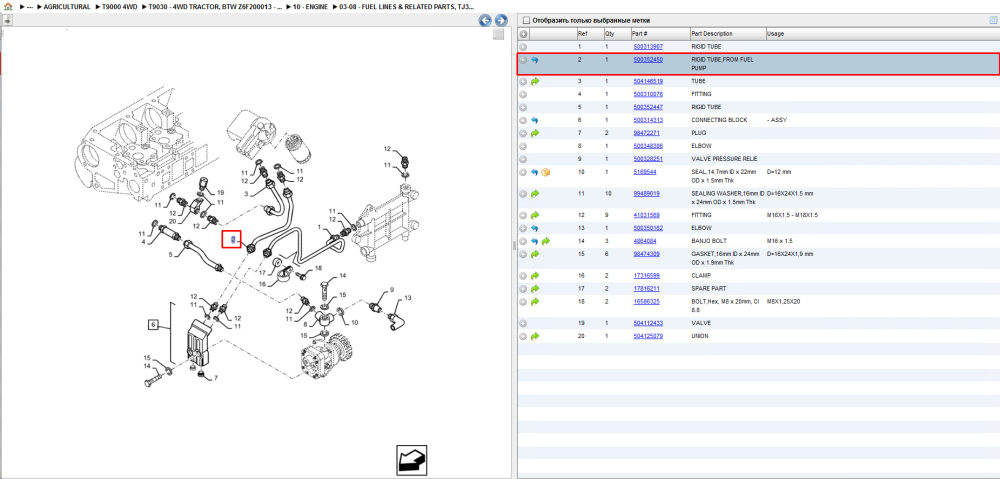Open part number 504146519 link

point(647,82)
